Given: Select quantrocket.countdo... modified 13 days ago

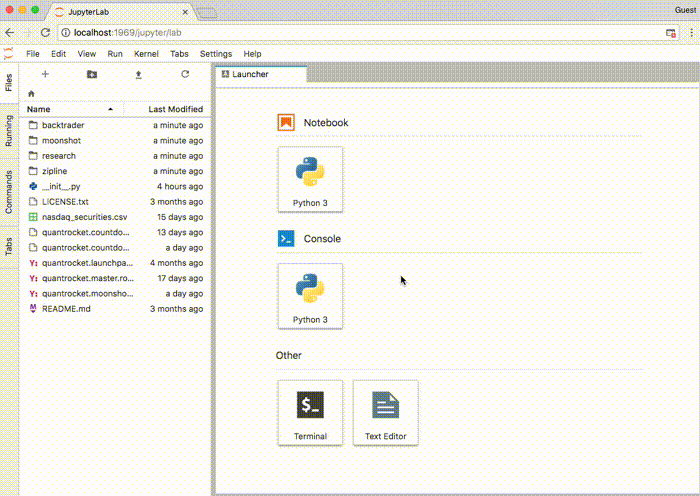Looking at the screenshot, I should click(115, 232).
